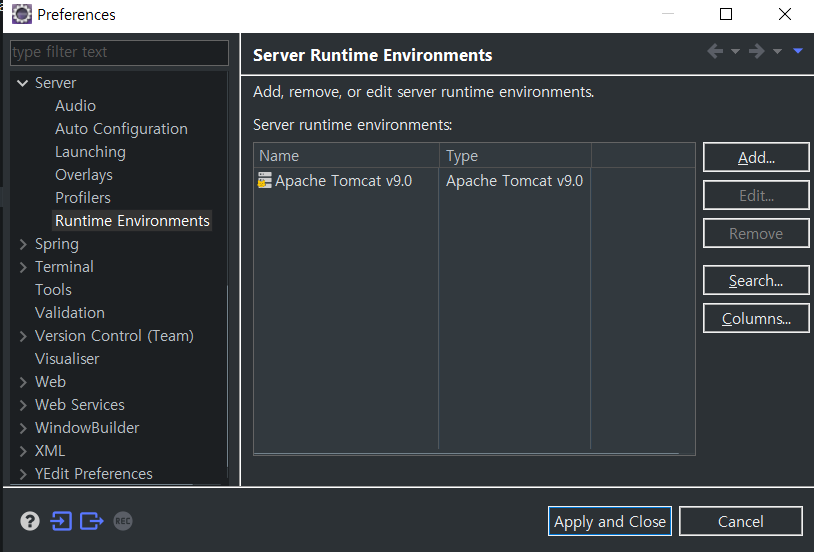Image resolution: width=814 pixels, height=552 pixels.
Task: Open the Columns... dialog button
Action: tap(756, 318)
